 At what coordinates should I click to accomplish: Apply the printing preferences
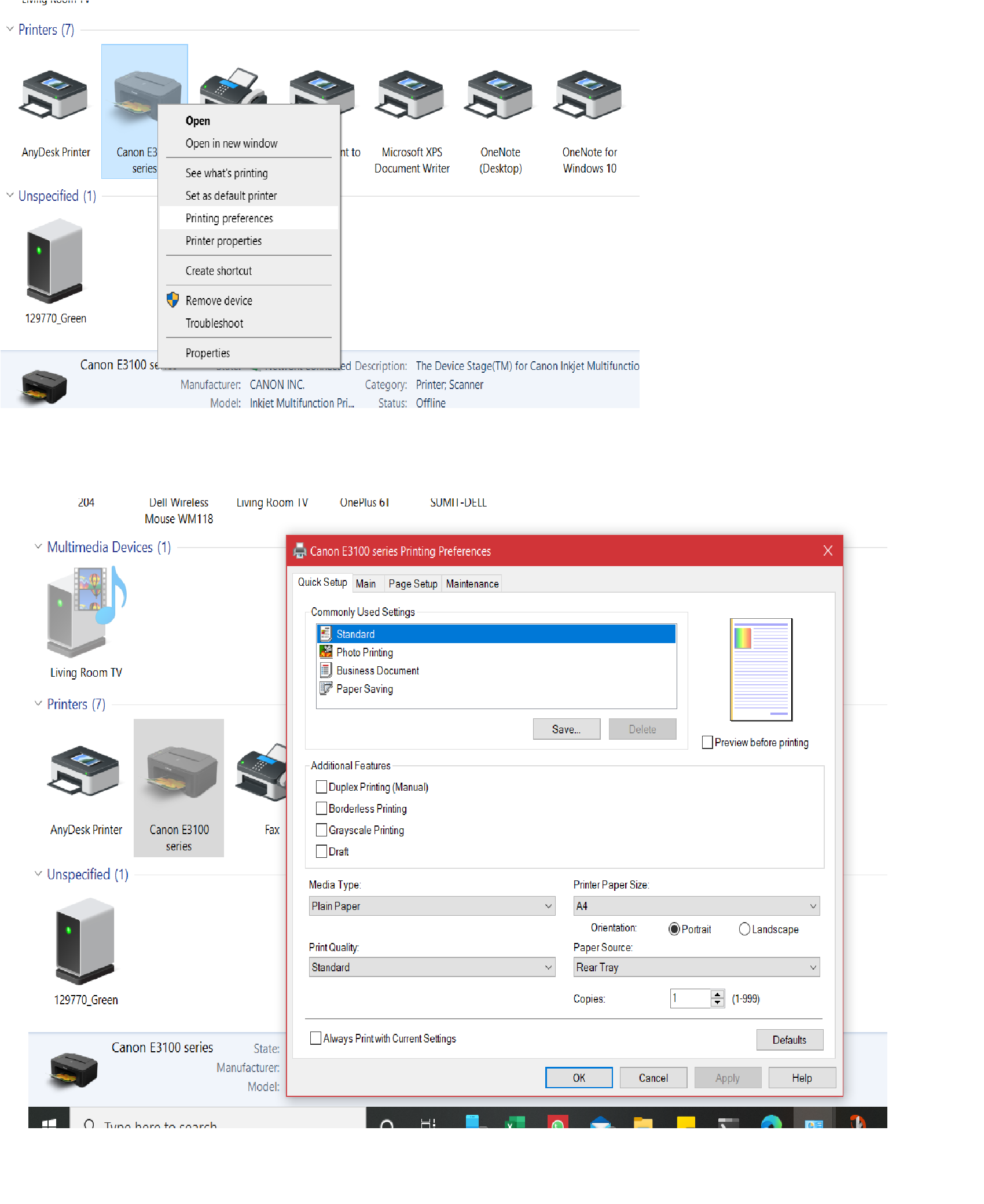[728, 1077]
